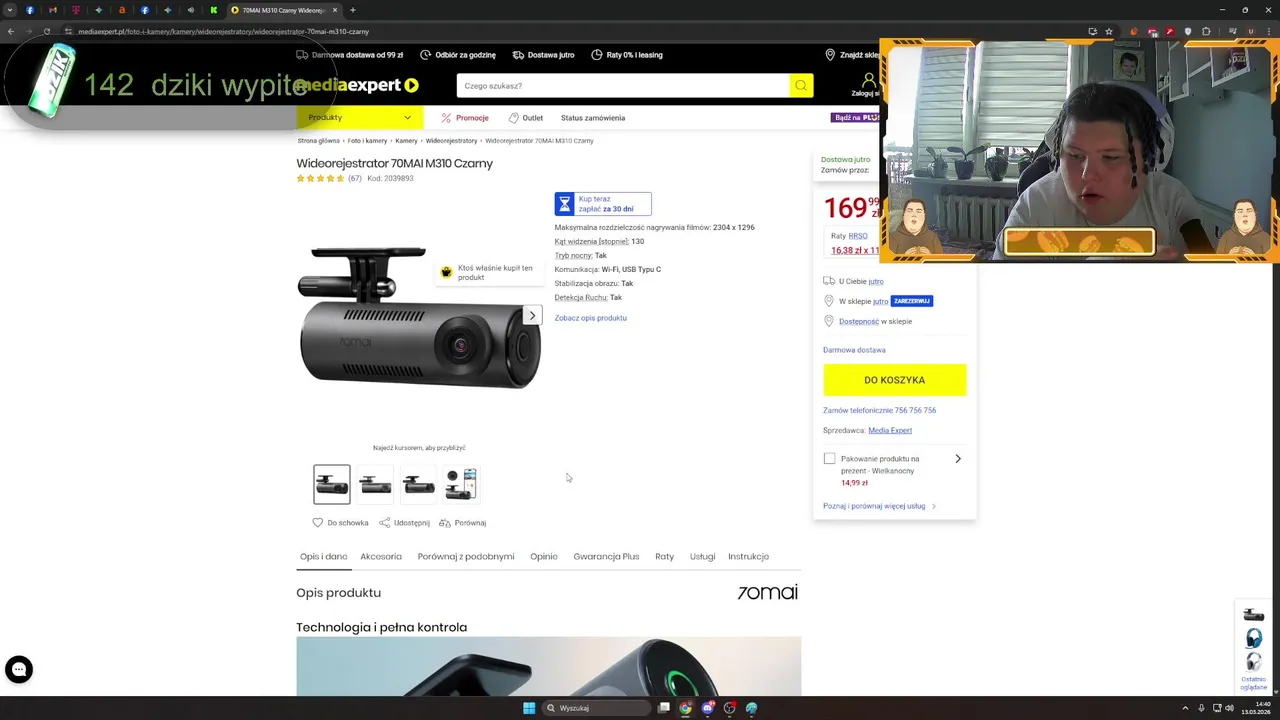Open the browser tab list dropdown
The width and height of the screenshot is (1280, 720).
click(10, 10)
